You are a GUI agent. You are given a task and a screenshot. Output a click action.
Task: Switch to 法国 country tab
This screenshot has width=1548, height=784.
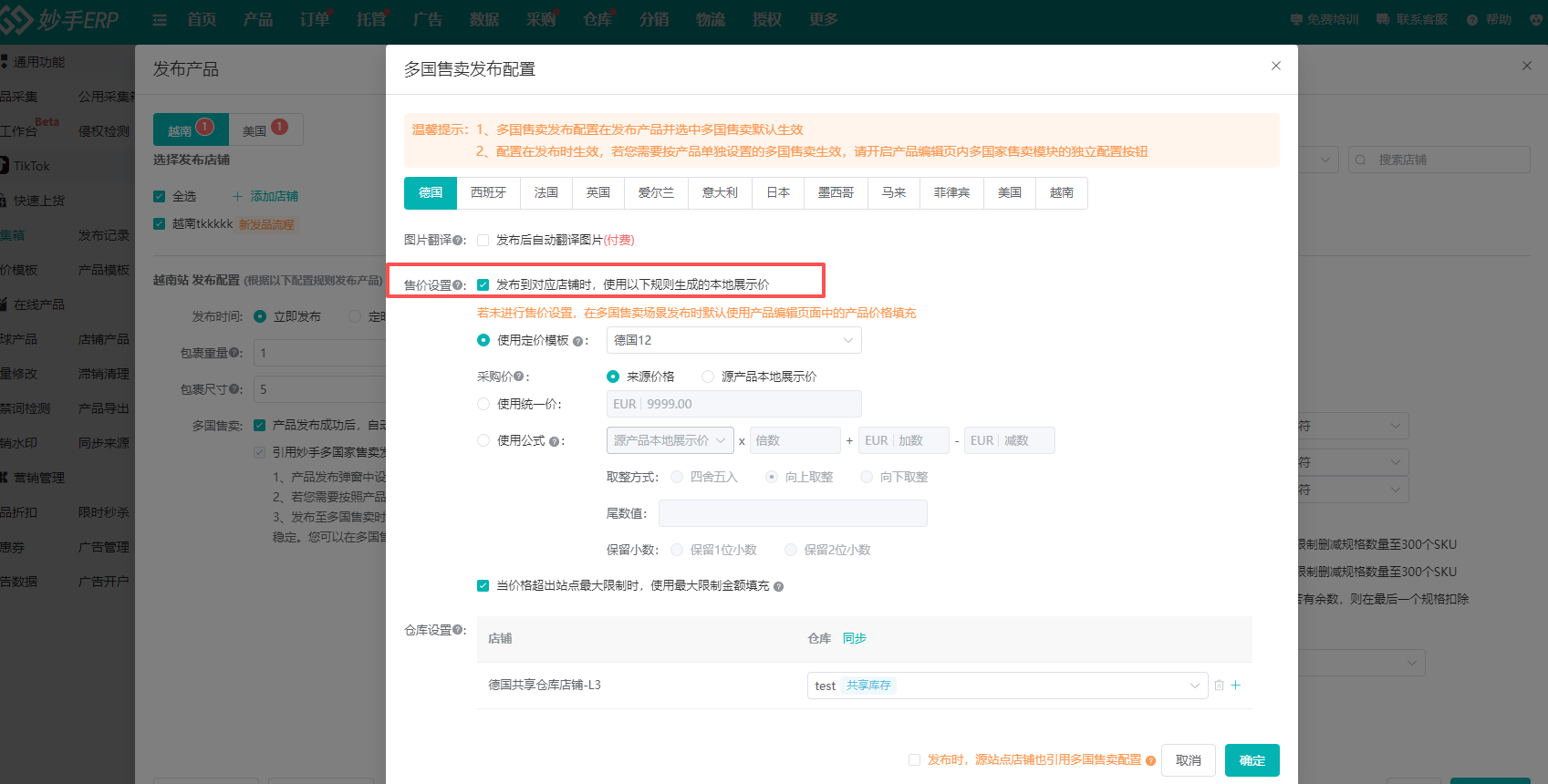[546, 193]
